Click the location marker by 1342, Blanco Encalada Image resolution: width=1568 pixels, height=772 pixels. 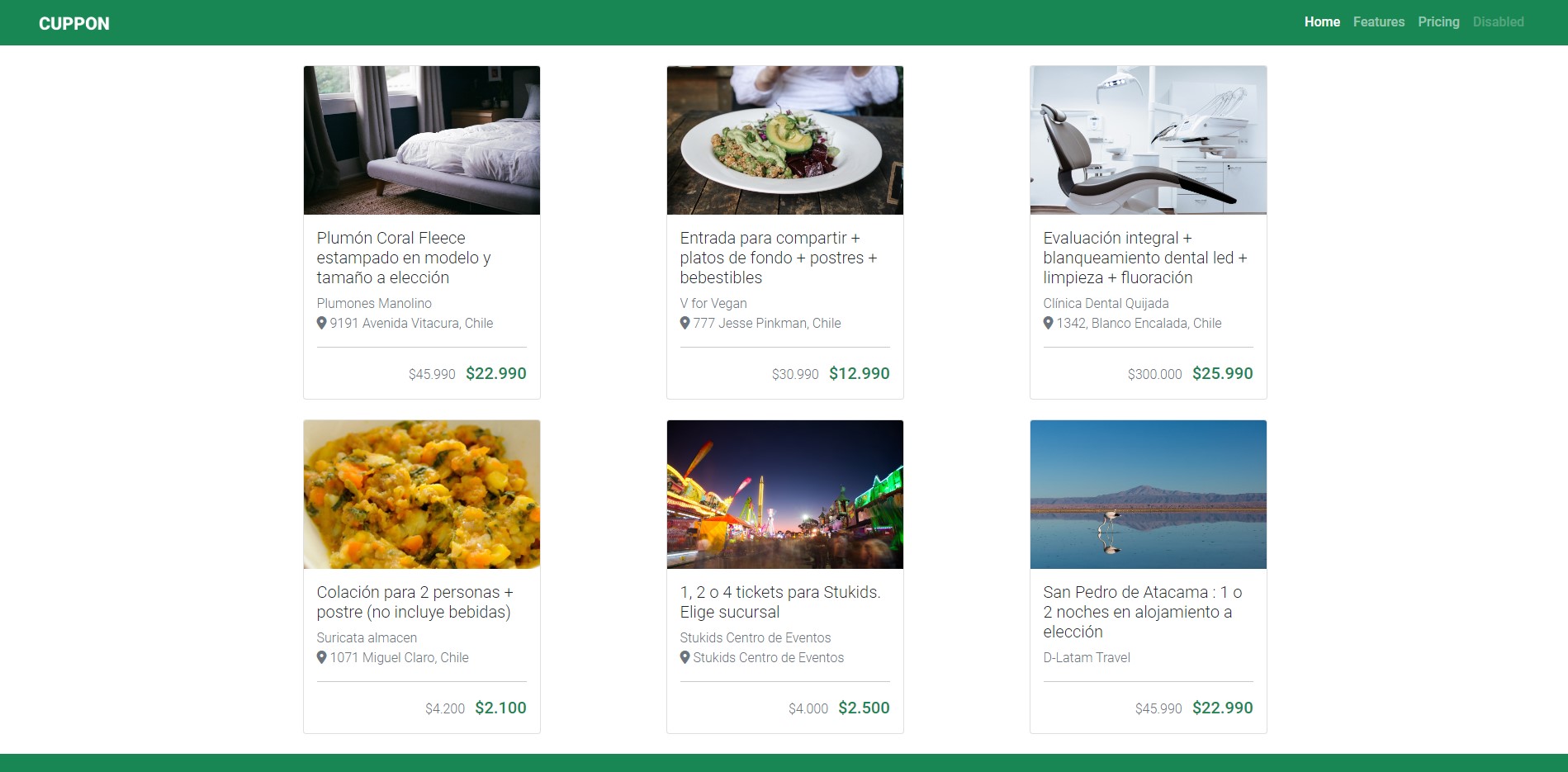pos(1048,323)
